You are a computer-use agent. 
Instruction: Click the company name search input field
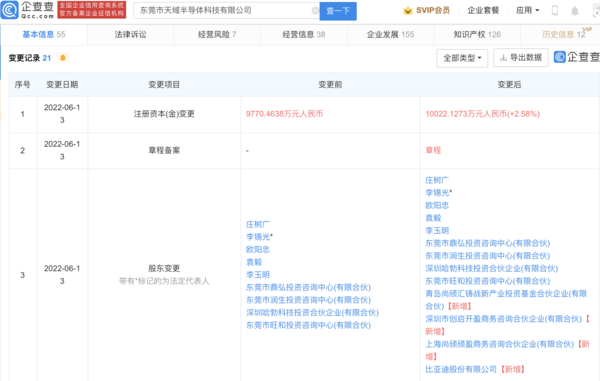click(226, 11)
